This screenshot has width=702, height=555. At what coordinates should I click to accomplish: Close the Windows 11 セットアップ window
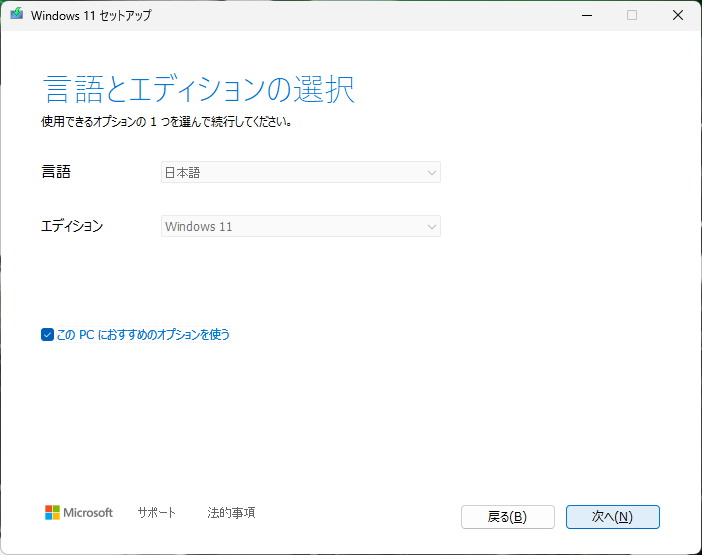click(x=678, y=15)
